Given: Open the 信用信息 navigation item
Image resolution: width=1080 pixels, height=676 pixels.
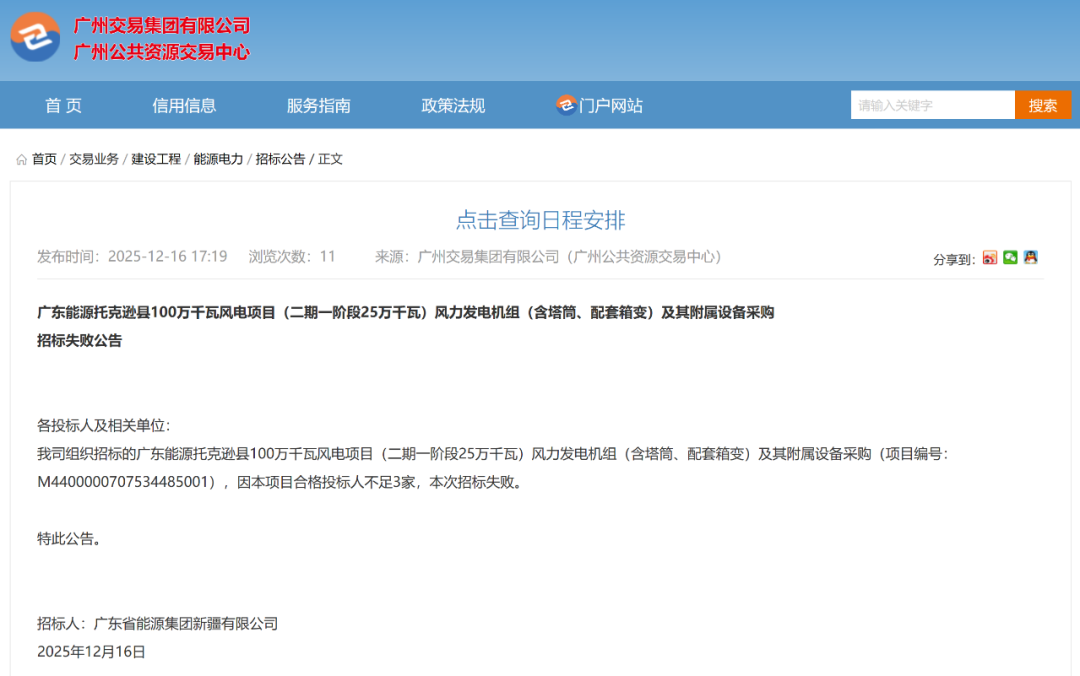Looking at the screenshot, I should (184, 106).
